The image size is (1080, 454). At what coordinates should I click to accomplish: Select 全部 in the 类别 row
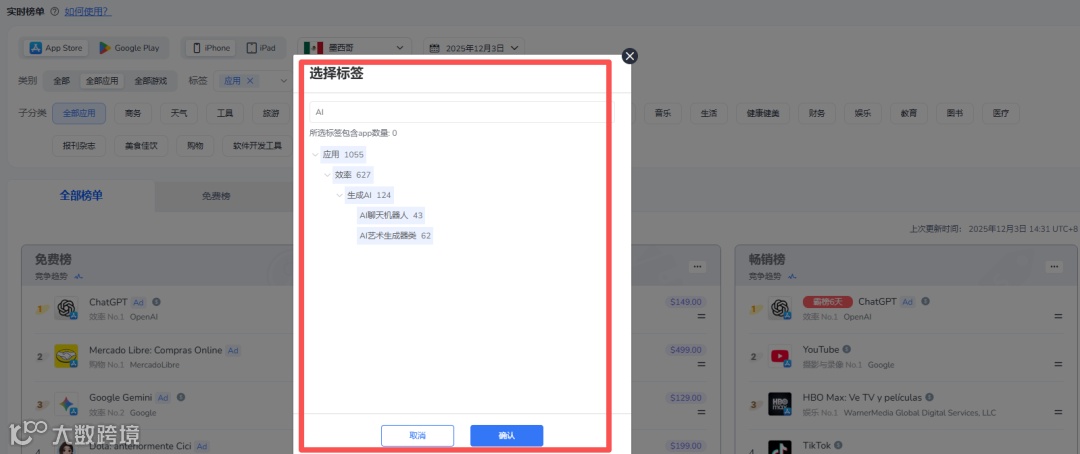(x=61, y=81)
